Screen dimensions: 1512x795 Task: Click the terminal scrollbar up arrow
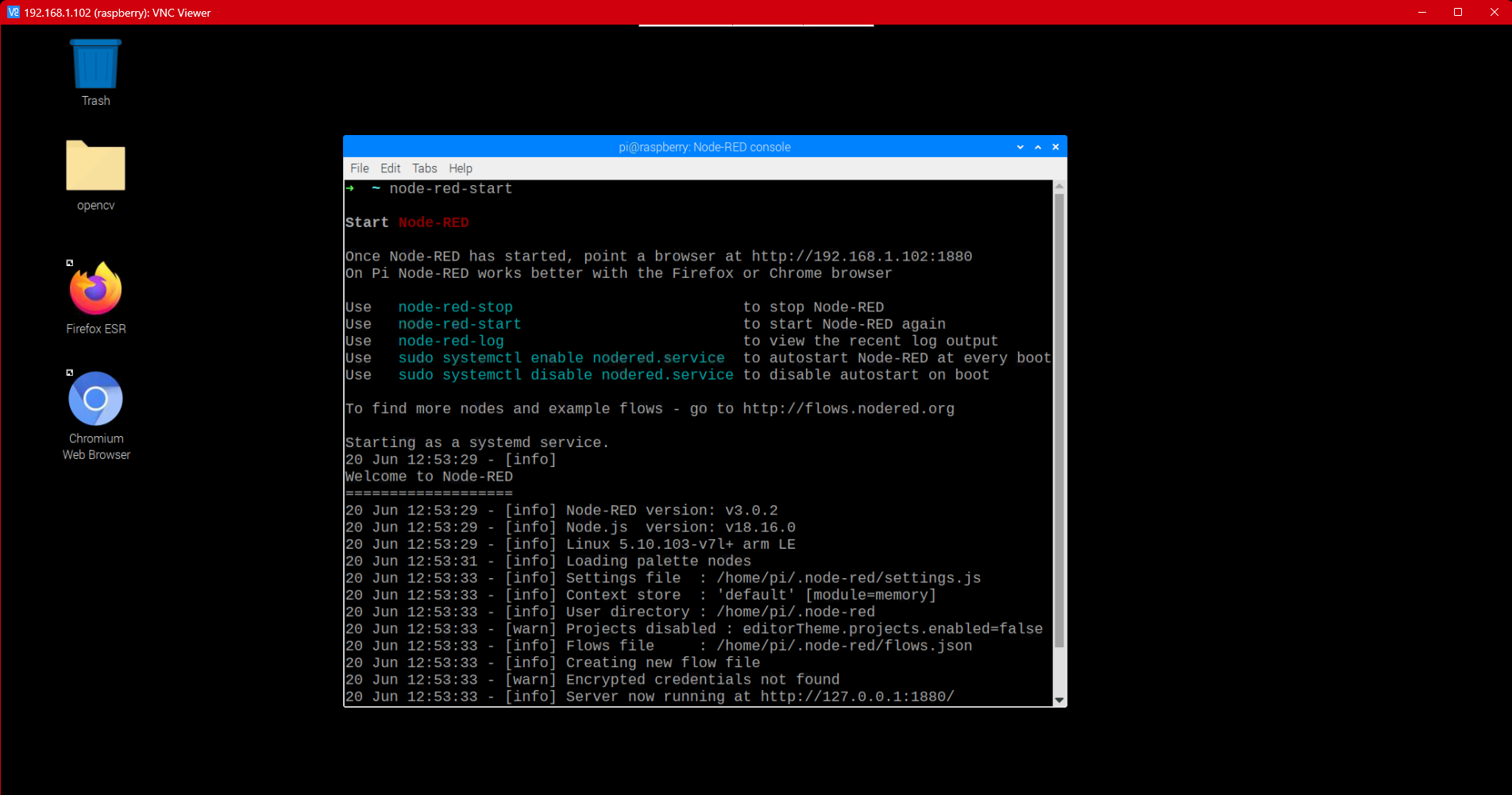[x=1059, y=187]
